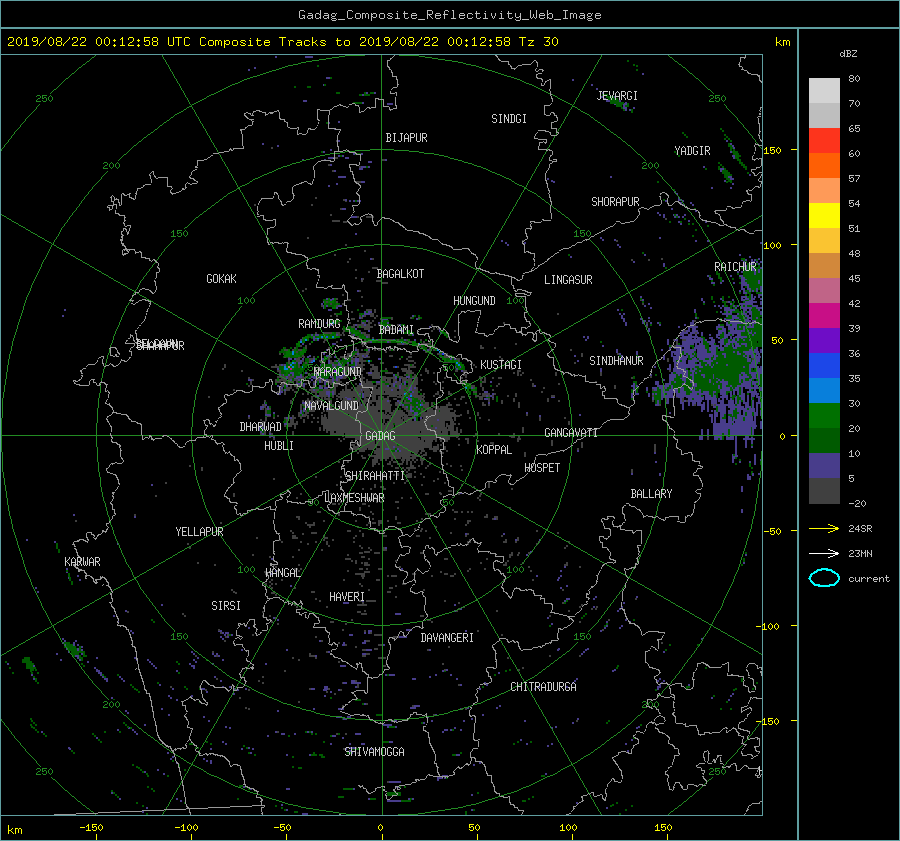Click the GADAG radar center label
The image size is (900, 841).
381,436
